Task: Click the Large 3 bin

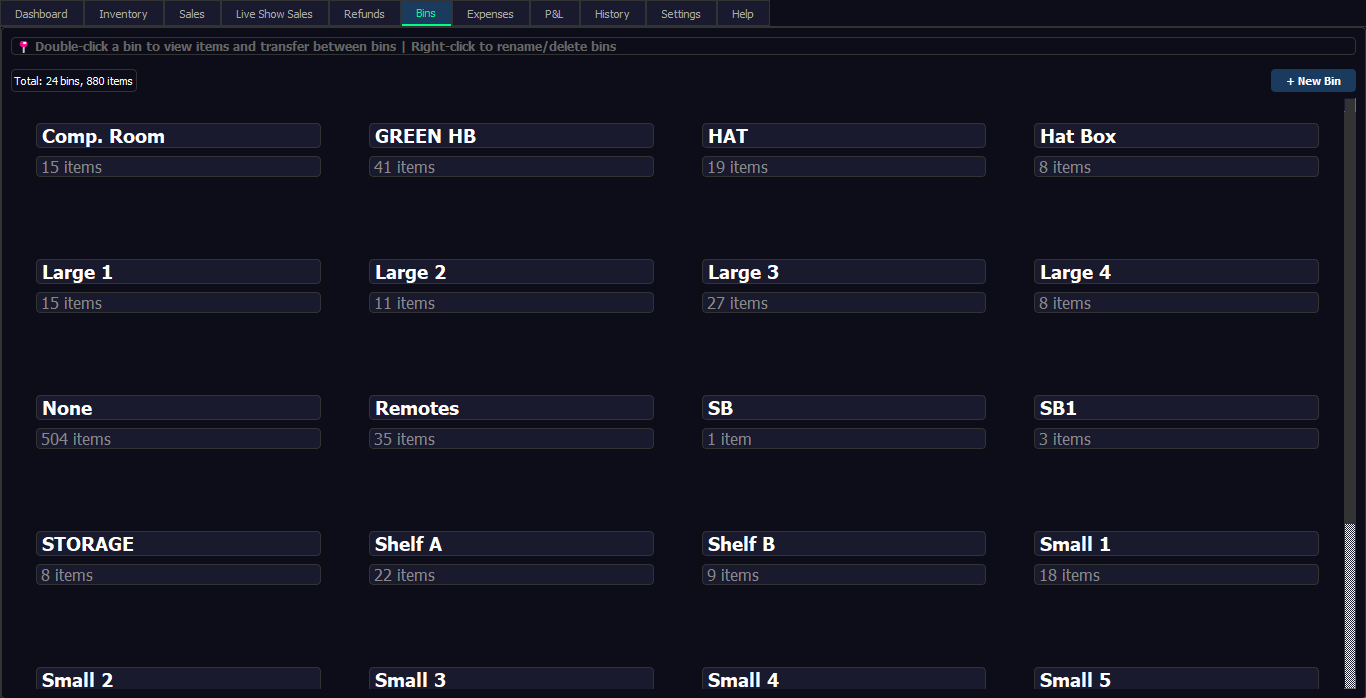Action: click(844, 272)
